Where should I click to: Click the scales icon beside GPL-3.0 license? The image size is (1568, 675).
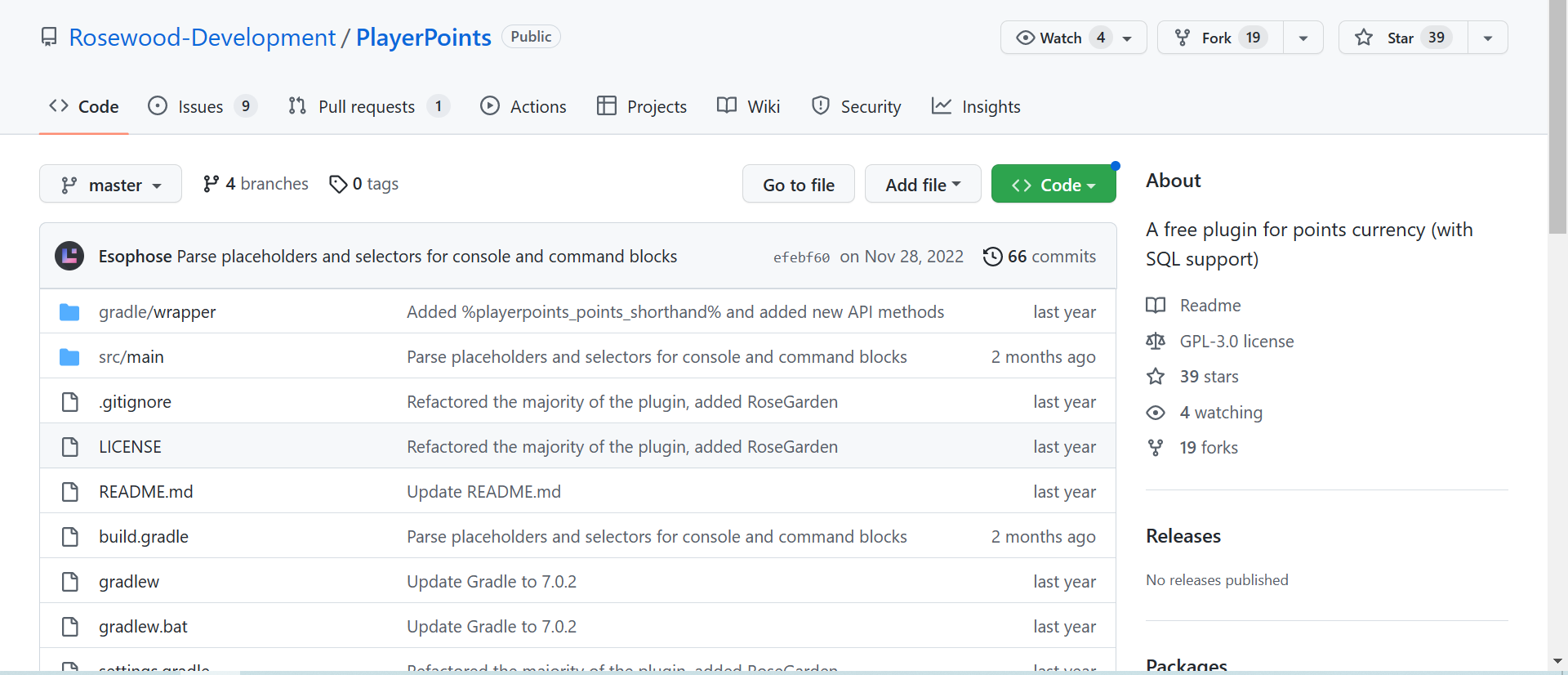(1156, 342)
